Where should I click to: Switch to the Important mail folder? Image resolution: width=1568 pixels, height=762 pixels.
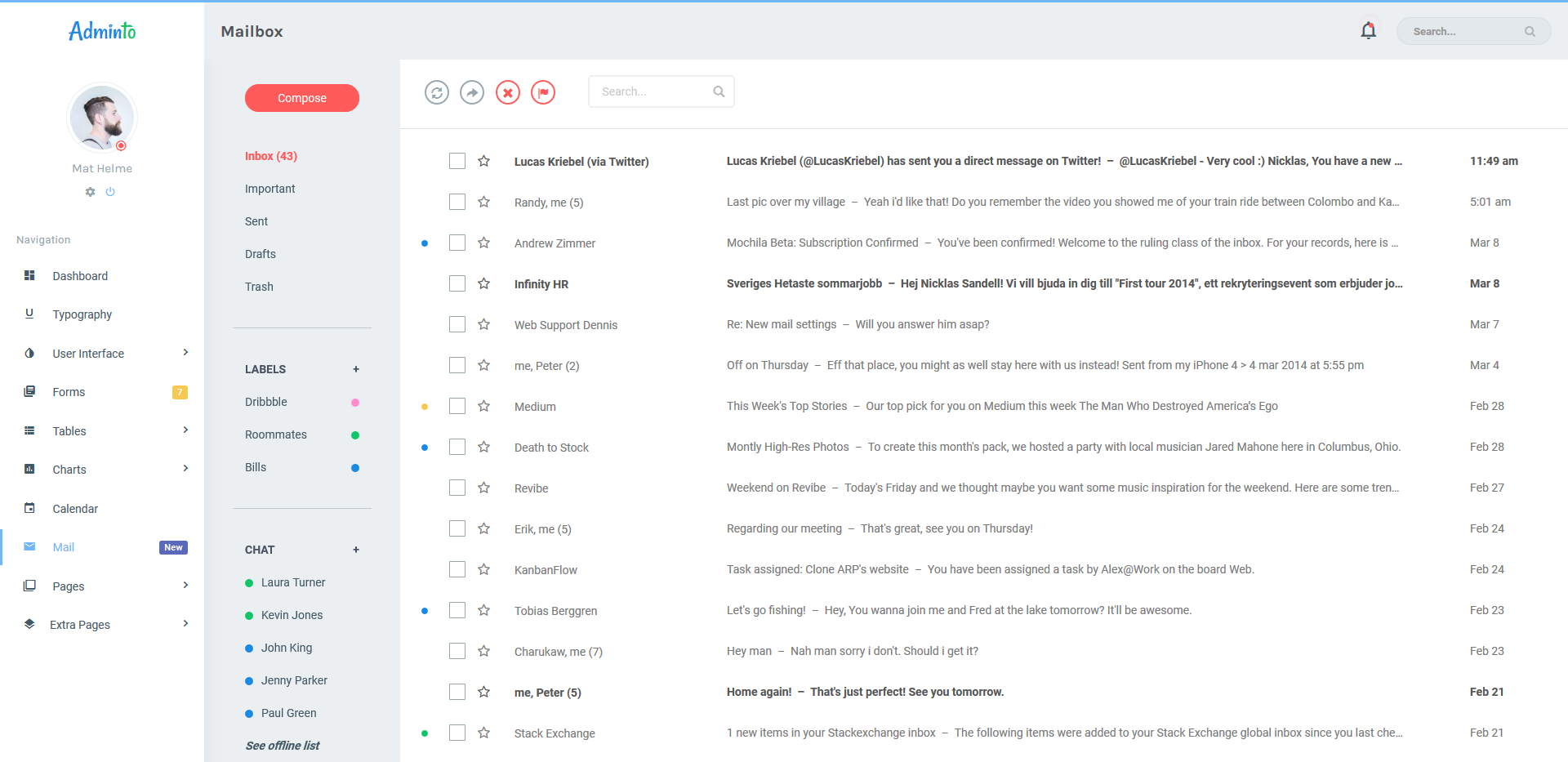click(x=269, y=189)
